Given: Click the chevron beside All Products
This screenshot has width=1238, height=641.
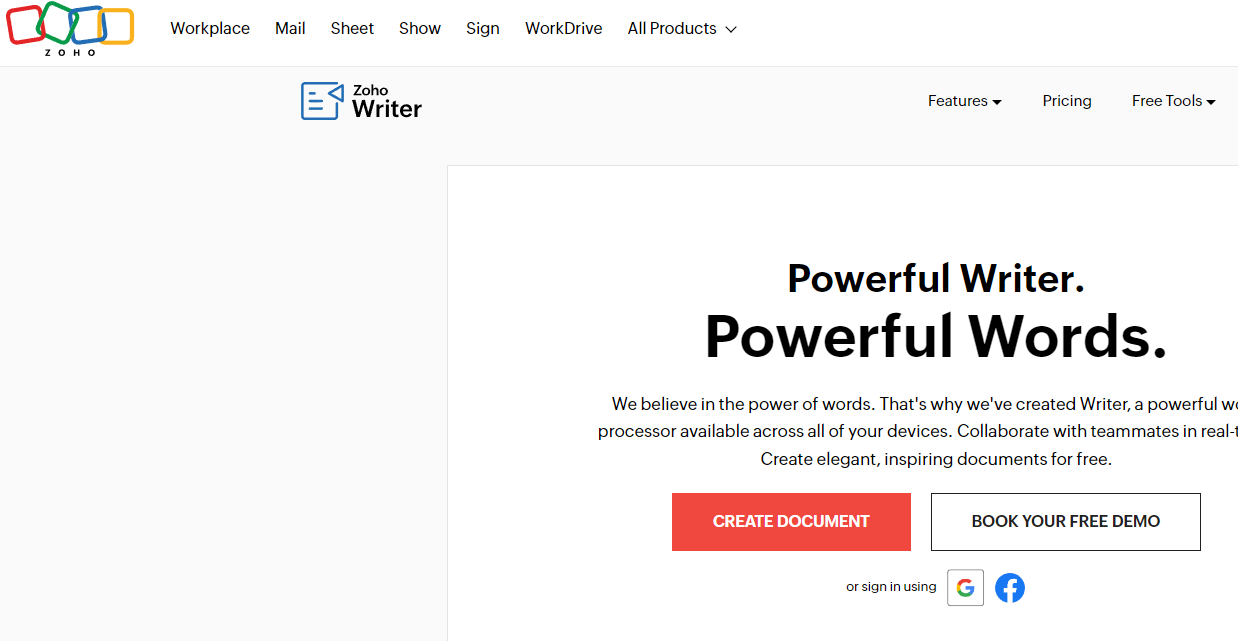Looking at the screenshot, I should (733, 29).
